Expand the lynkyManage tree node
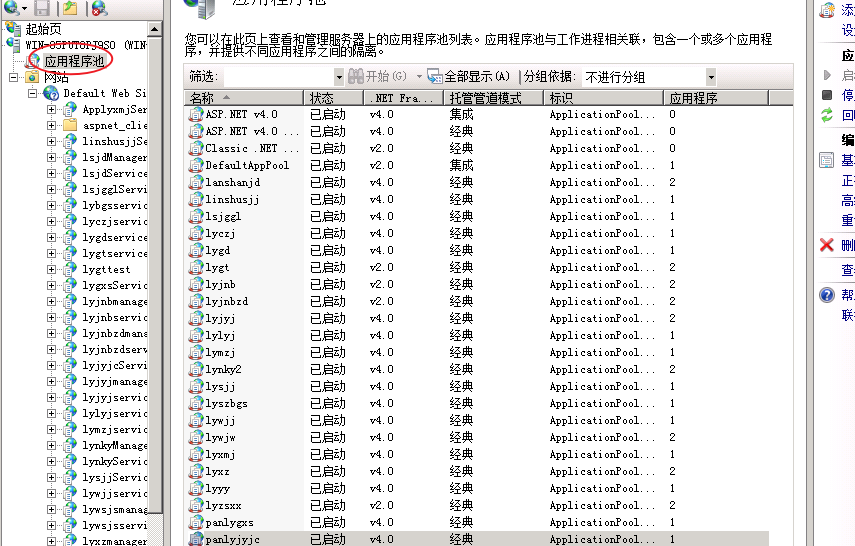The image size is (855, 546). pyautogui.click(x=51, y=445)
